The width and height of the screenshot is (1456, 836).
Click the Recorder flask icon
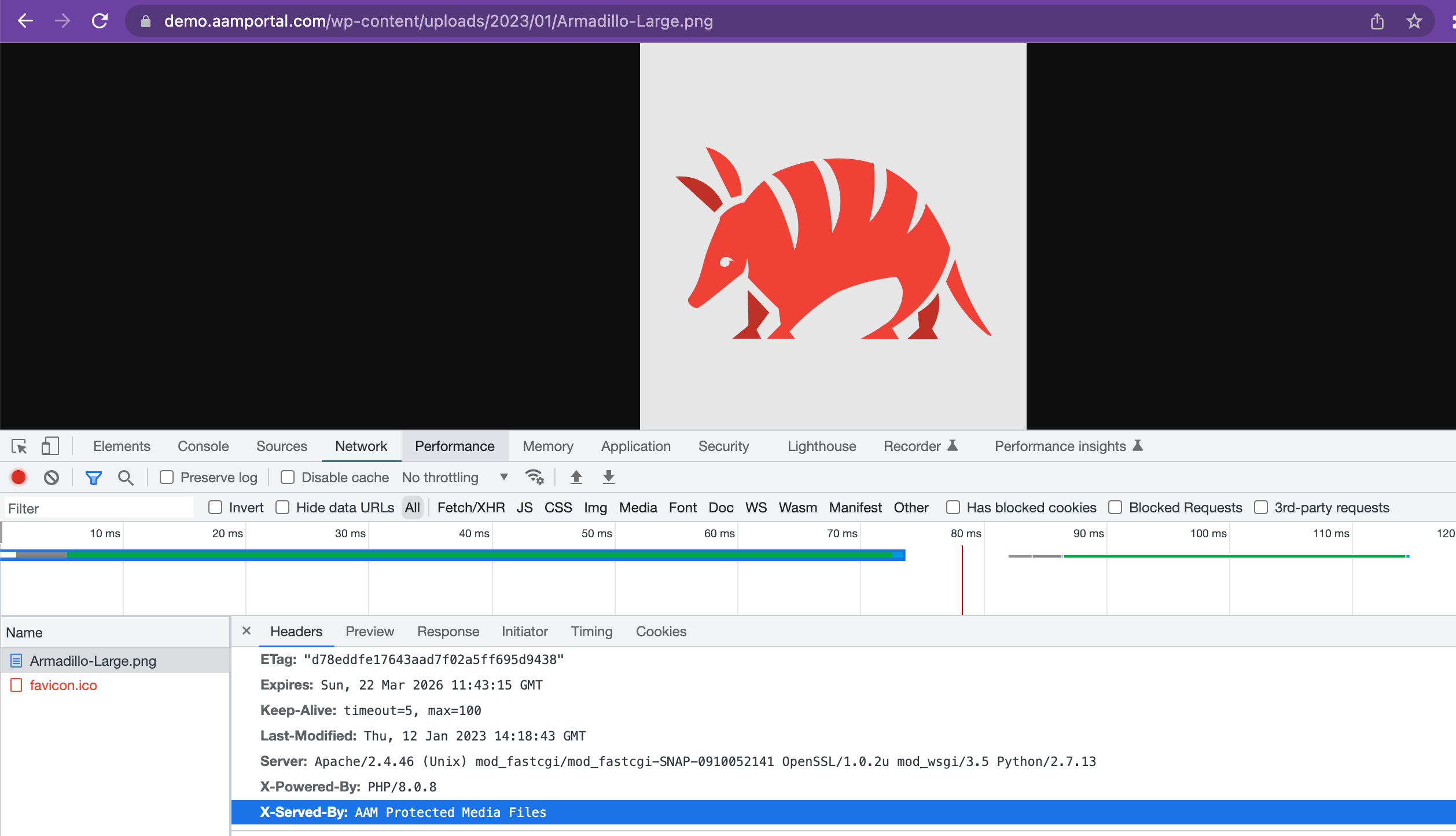(953, 445)
